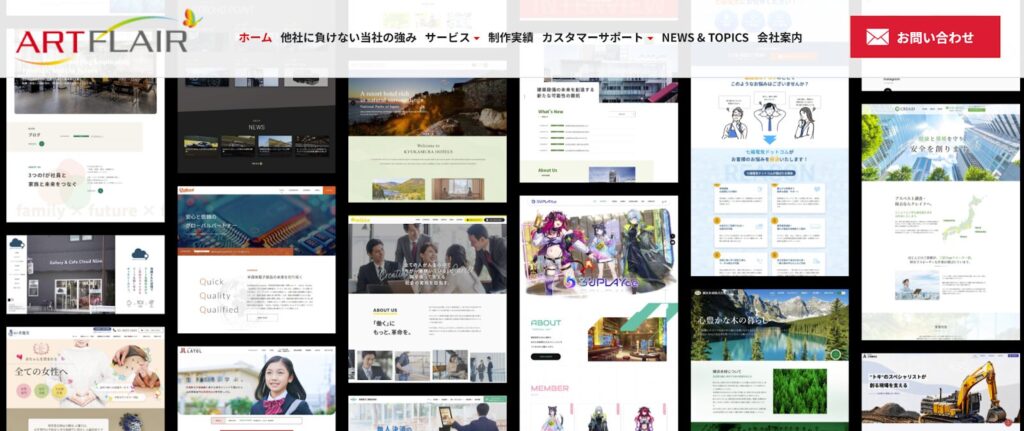This screenshot has width=1024, height=431.
Task: Open the schoolgirl LATEL site thumbnail
Action: point(257,389)
